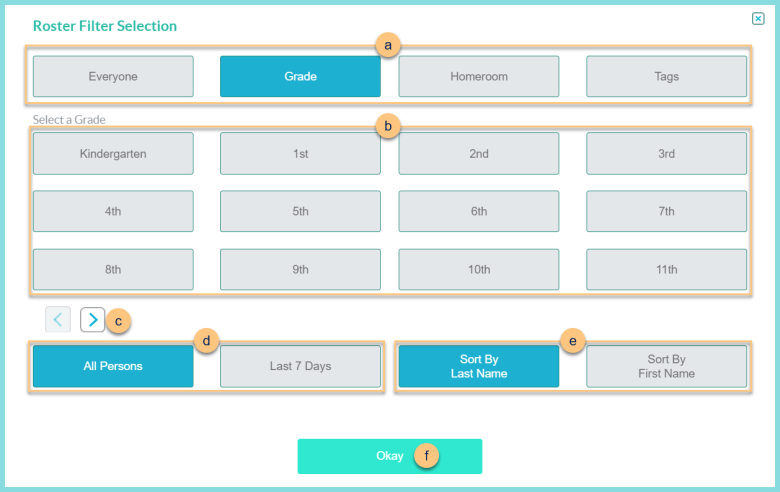The width and height of the screenshot is (780, 492).
Task: Click the 8th grade button
Action: 113,269
